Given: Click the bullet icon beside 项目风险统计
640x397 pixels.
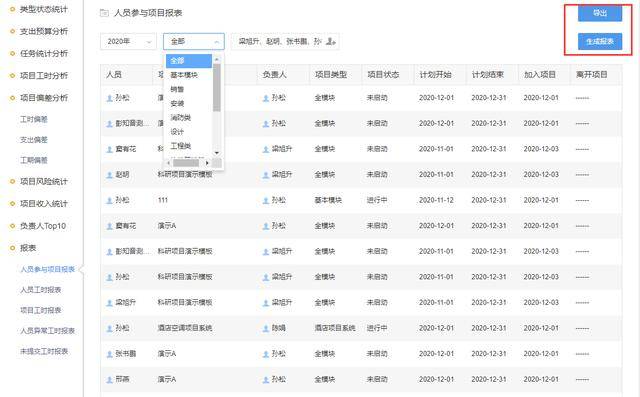Looking at the screenshot, I should click(12, 182).
